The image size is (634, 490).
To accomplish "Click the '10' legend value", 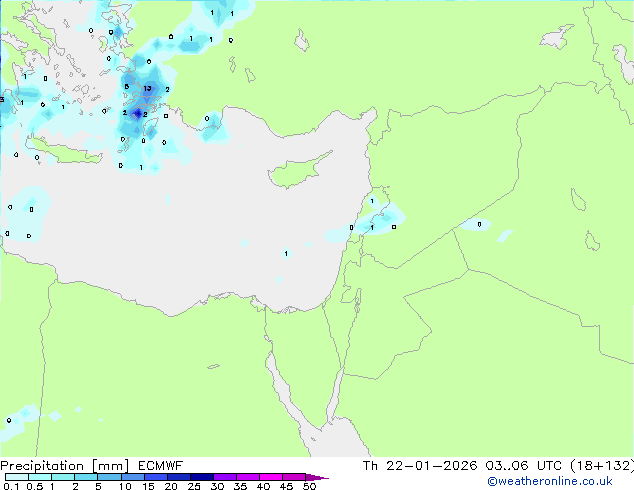I will pos(125,486).
